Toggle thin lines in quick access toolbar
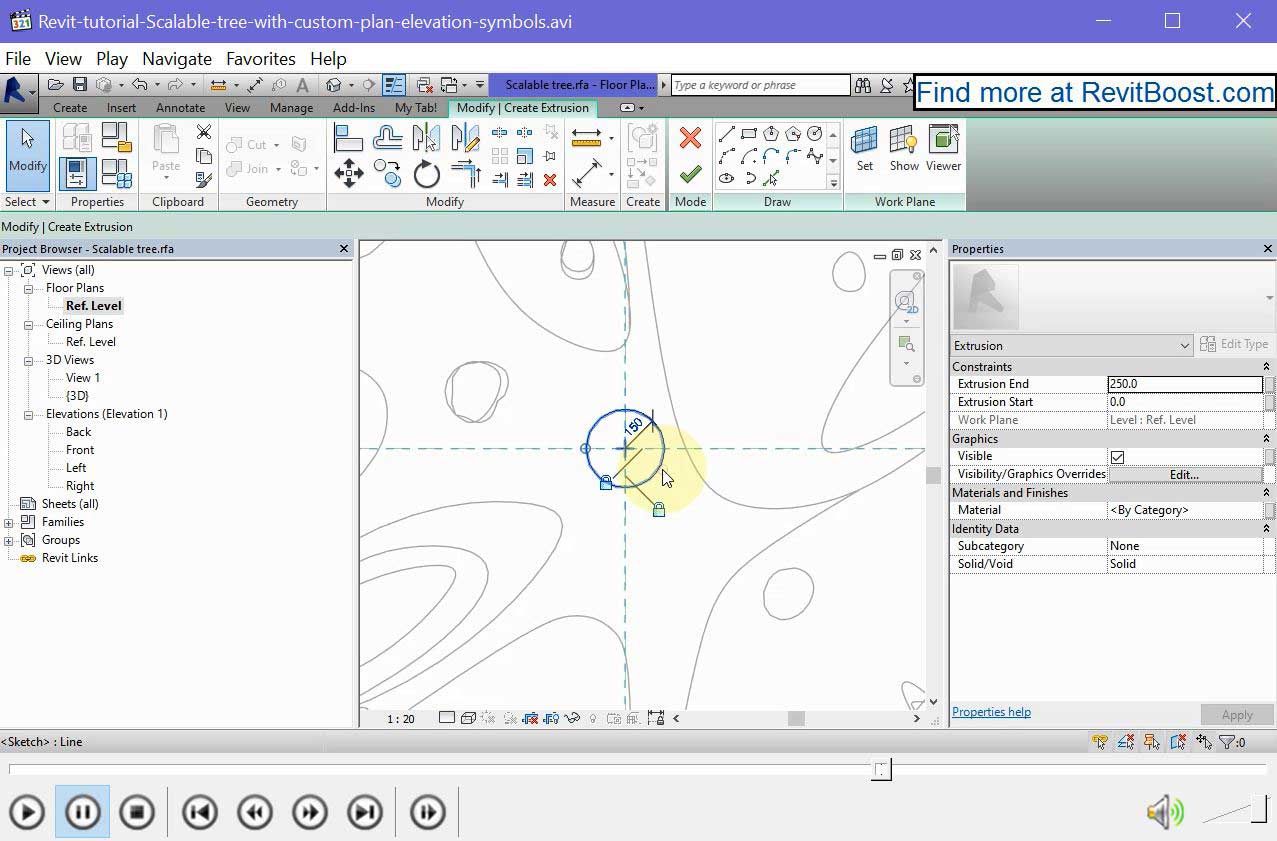 tap(393, 85)
